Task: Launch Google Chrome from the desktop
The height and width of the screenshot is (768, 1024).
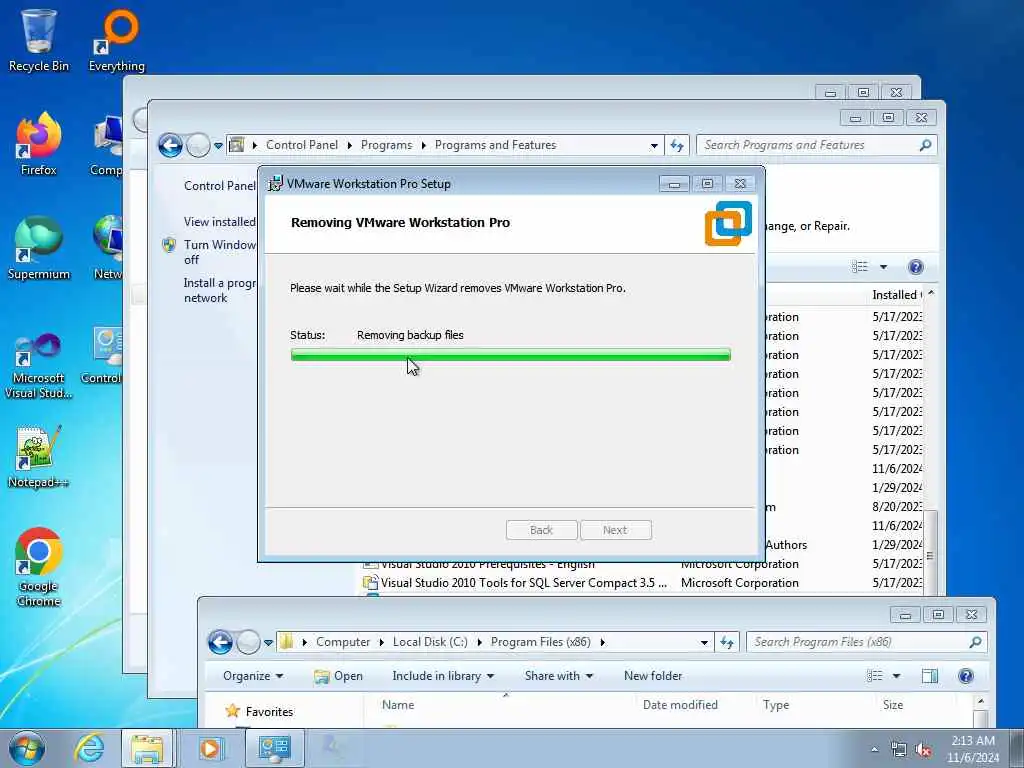Action: (x=39, y=567)
